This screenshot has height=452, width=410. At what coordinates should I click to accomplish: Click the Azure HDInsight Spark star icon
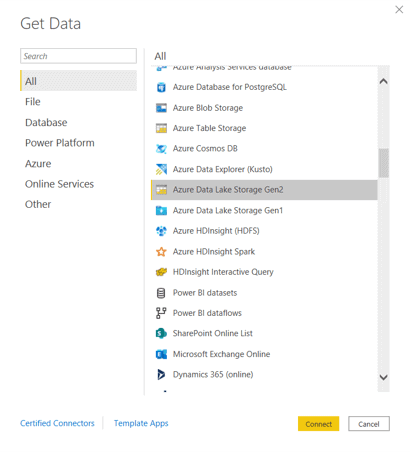[x=161, y=252]
